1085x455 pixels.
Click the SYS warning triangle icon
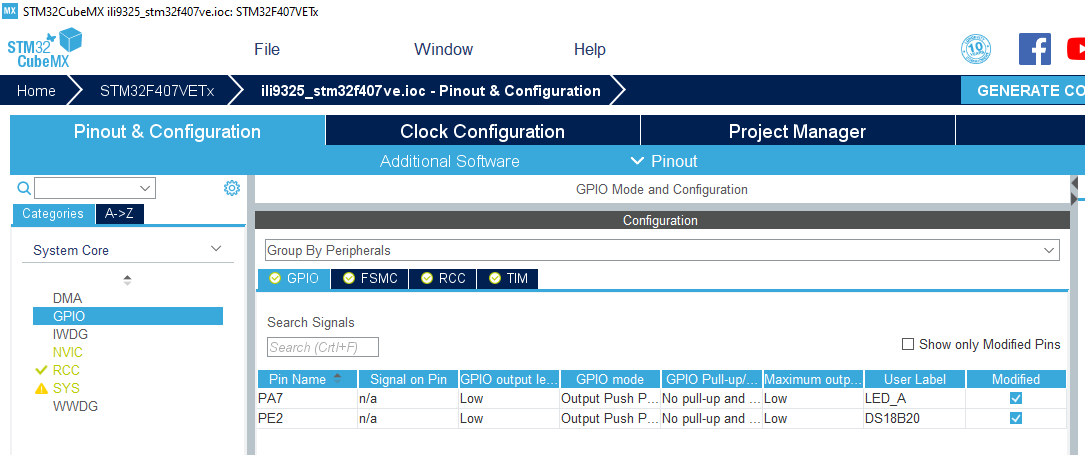[42, 389]
